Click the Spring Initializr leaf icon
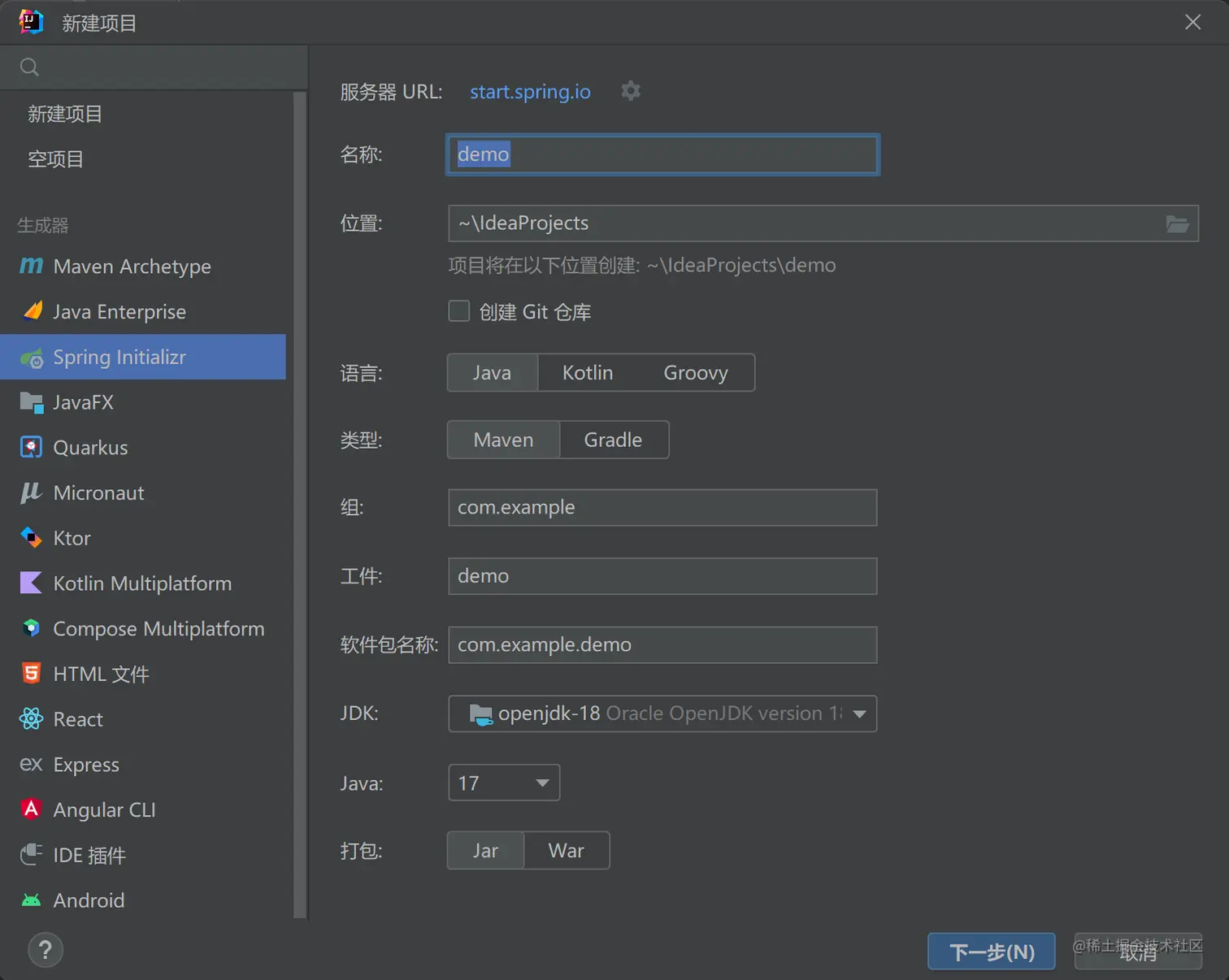This screenshot has width=1229, height=980. pos(32,358)
